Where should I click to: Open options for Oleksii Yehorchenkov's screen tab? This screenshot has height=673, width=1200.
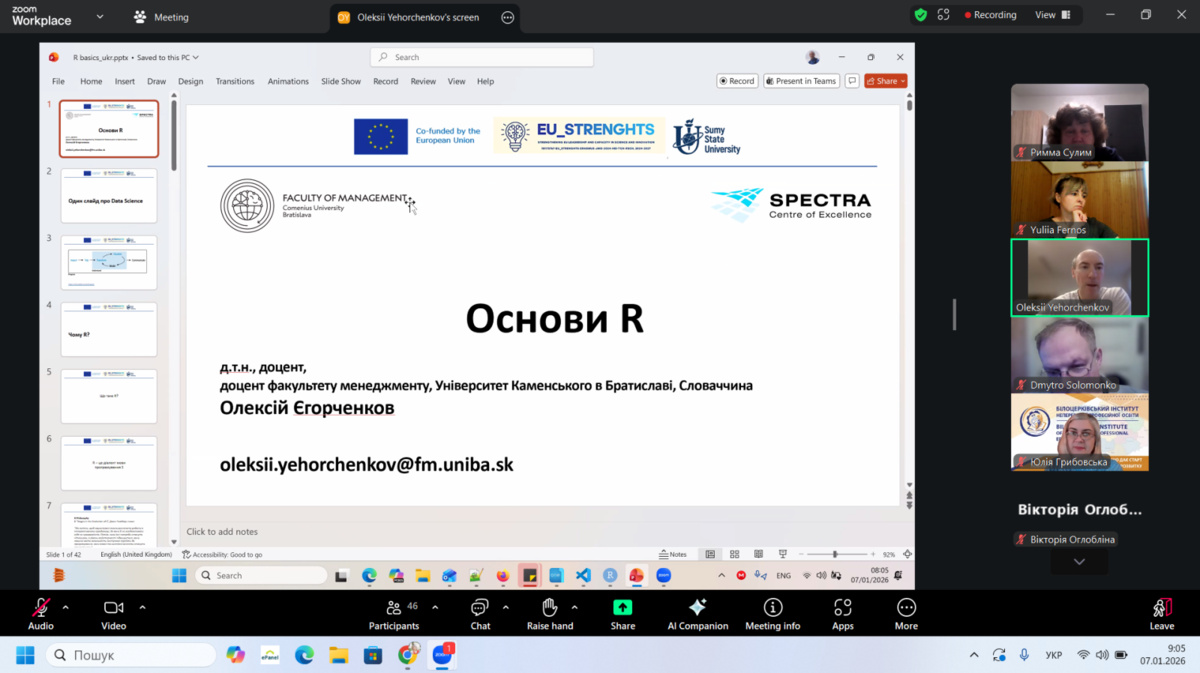507,17
